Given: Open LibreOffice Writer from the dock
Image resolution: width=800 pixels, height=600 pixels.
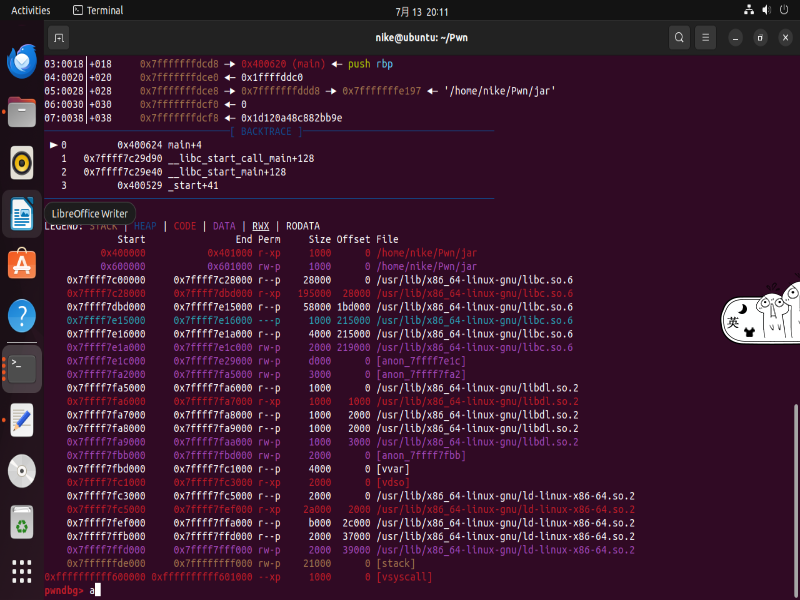Looking at the screenshot, I should click(22, 213).
